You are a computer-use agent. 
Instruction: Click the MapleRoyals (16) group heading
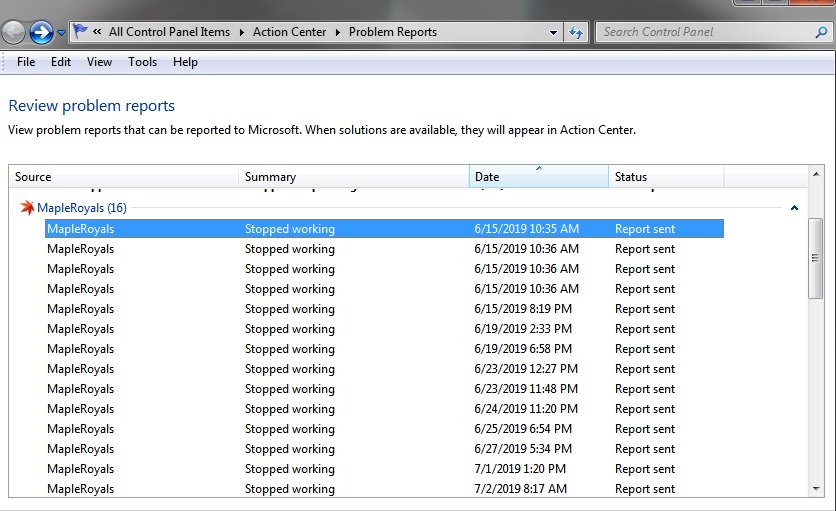(x=82, y=208)
